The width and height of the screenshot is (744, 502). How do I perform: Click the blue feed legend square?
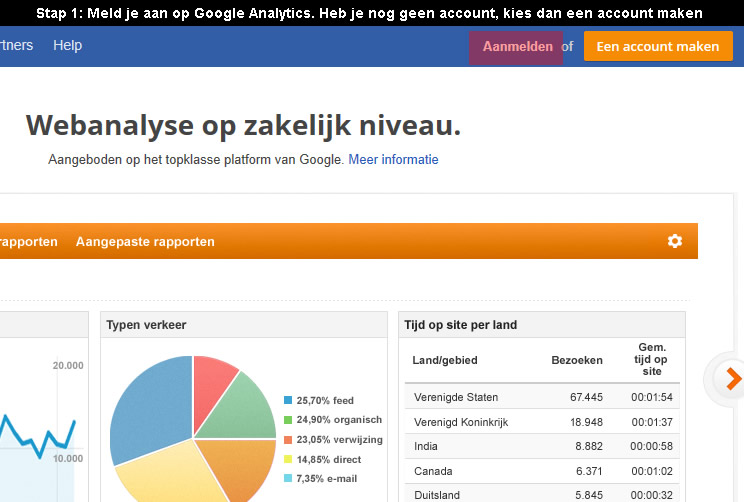click(288, 400)
